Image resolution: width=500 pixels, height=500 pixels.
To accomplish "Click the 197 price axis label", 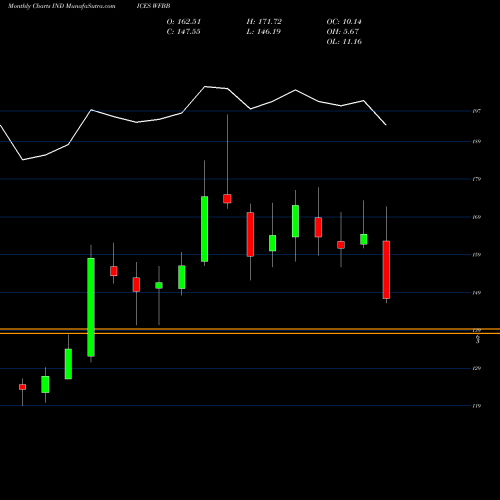I will tap(477, 111).
